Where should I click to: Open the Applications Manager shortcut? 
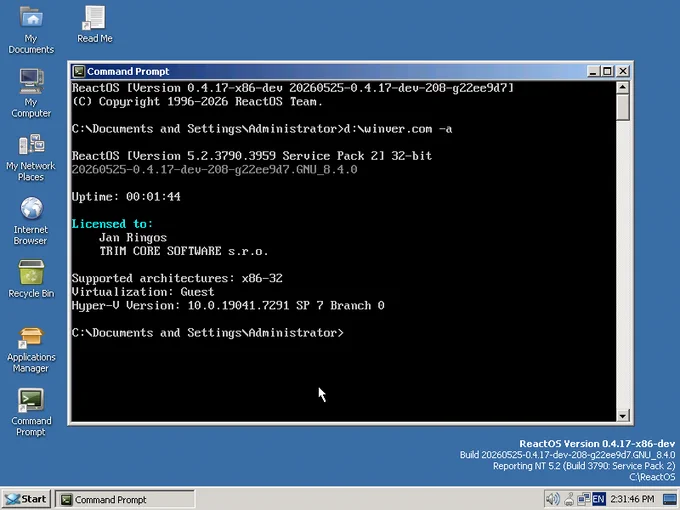31,350
